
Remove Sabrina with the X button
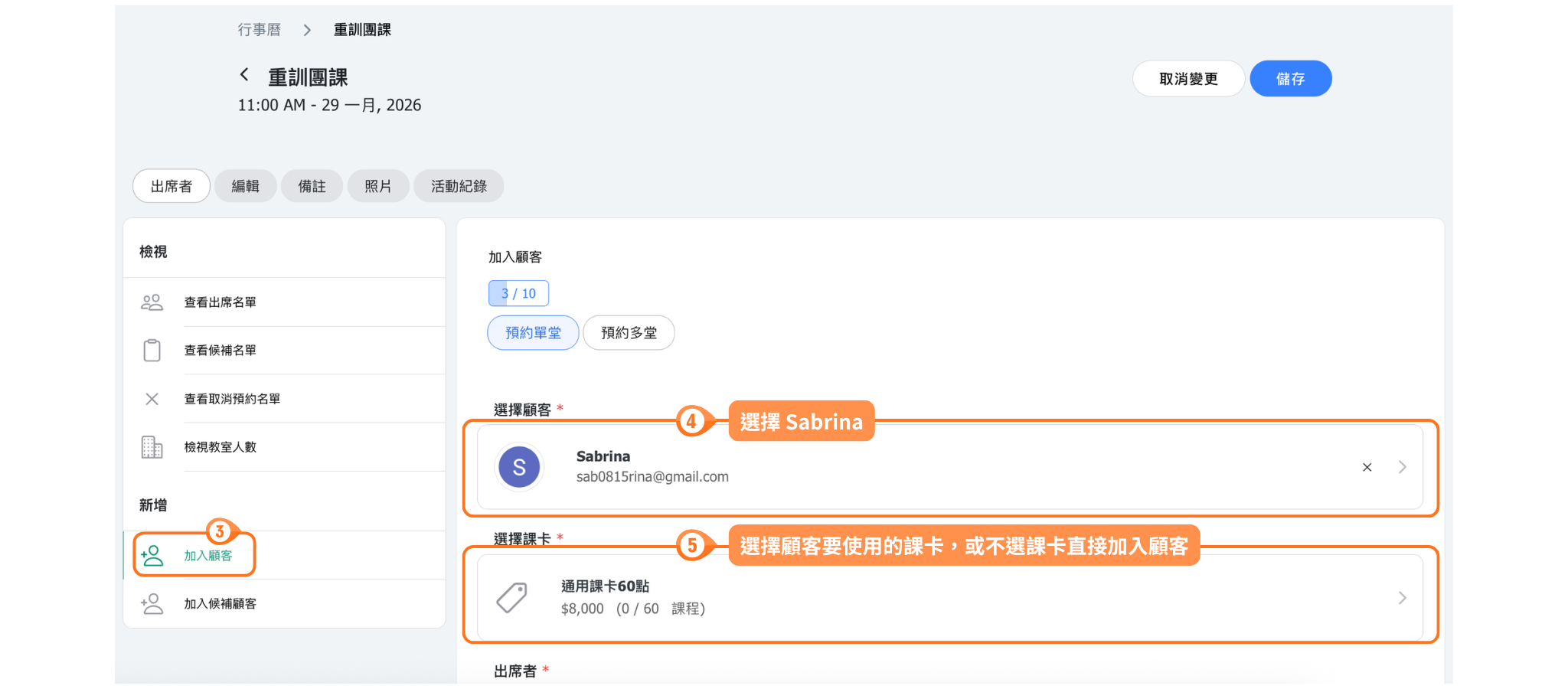pos(1367,467)
